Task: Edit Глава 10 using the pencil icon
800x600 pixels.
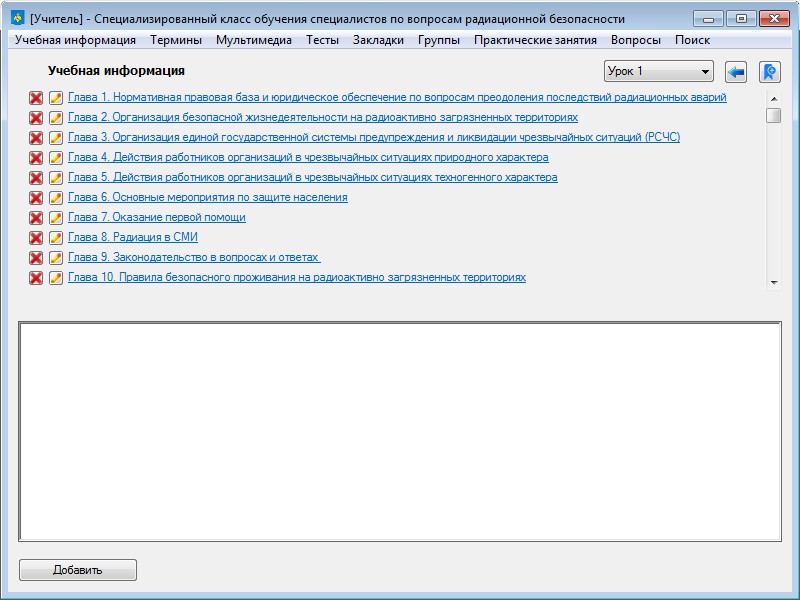Action: coord(56,278)
